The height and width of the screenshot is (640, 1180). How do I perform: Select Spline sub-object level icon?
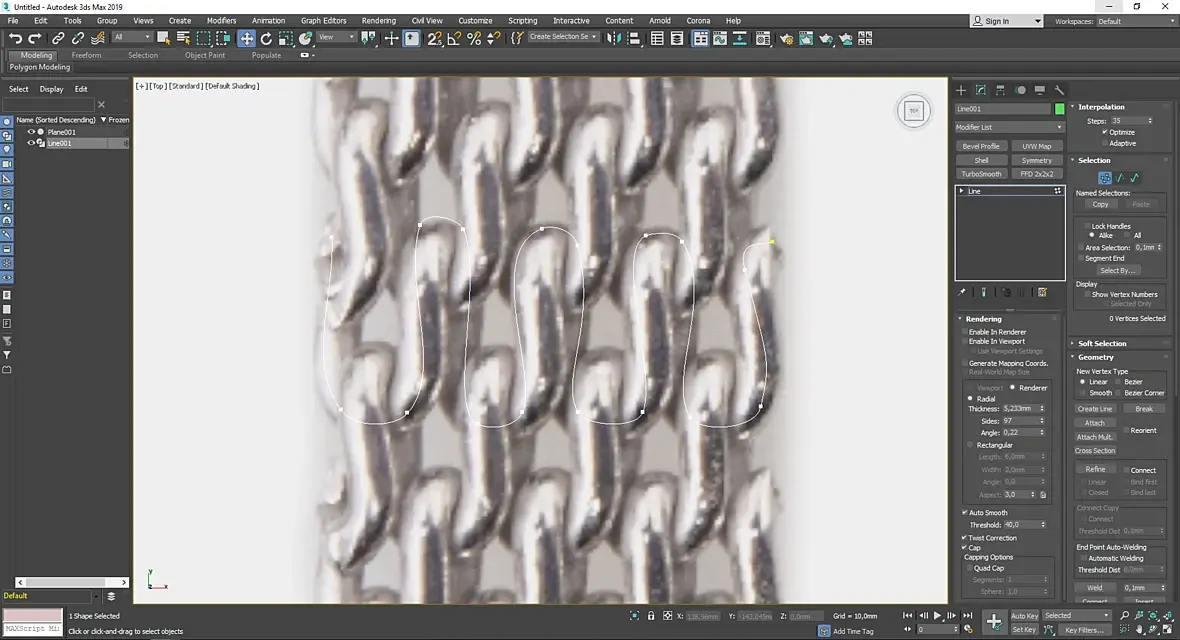(1134, 177)
